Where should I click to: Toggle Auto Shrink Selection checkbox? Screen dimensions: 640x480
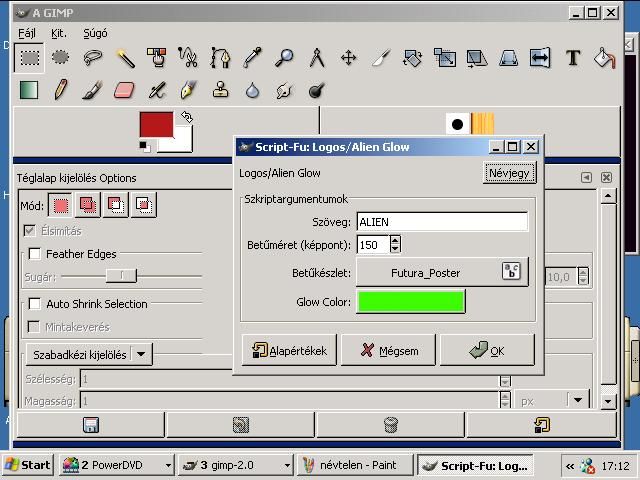coord(35,304)
